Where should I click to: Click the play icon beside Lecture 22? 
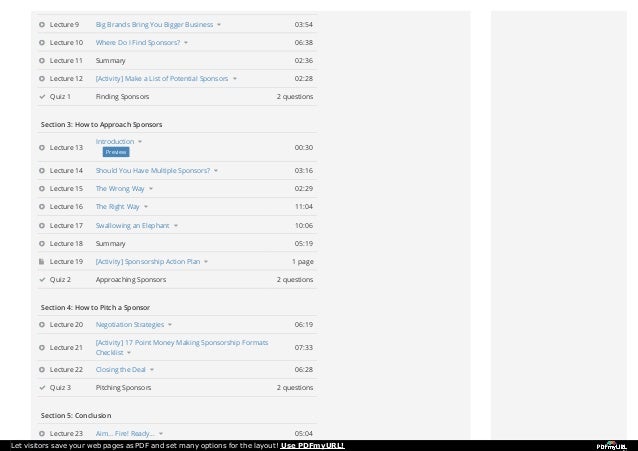(x=42, y=370)
